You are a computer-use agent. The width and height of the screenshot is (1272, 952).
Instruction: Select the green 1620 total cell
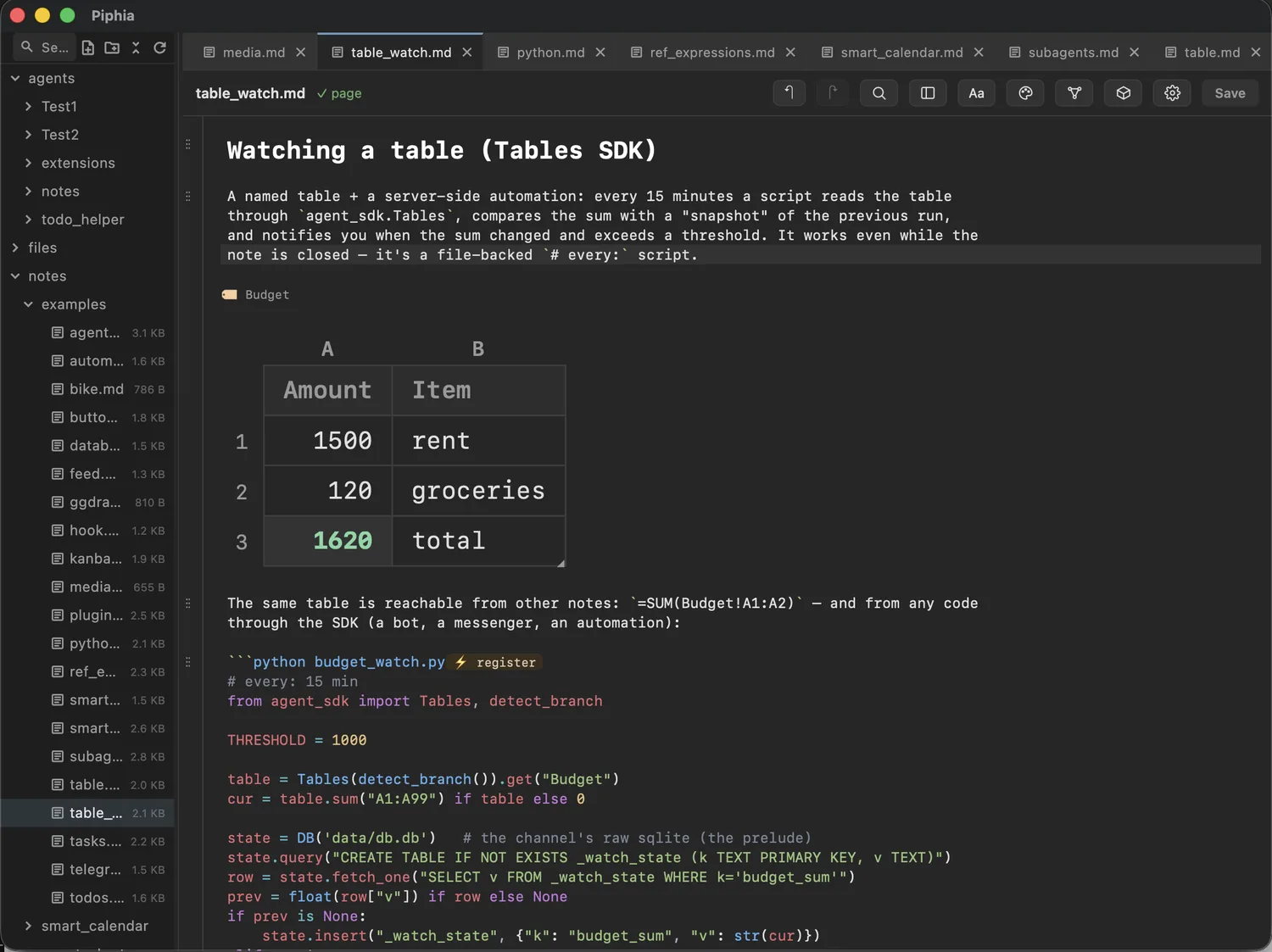point(328,541)
